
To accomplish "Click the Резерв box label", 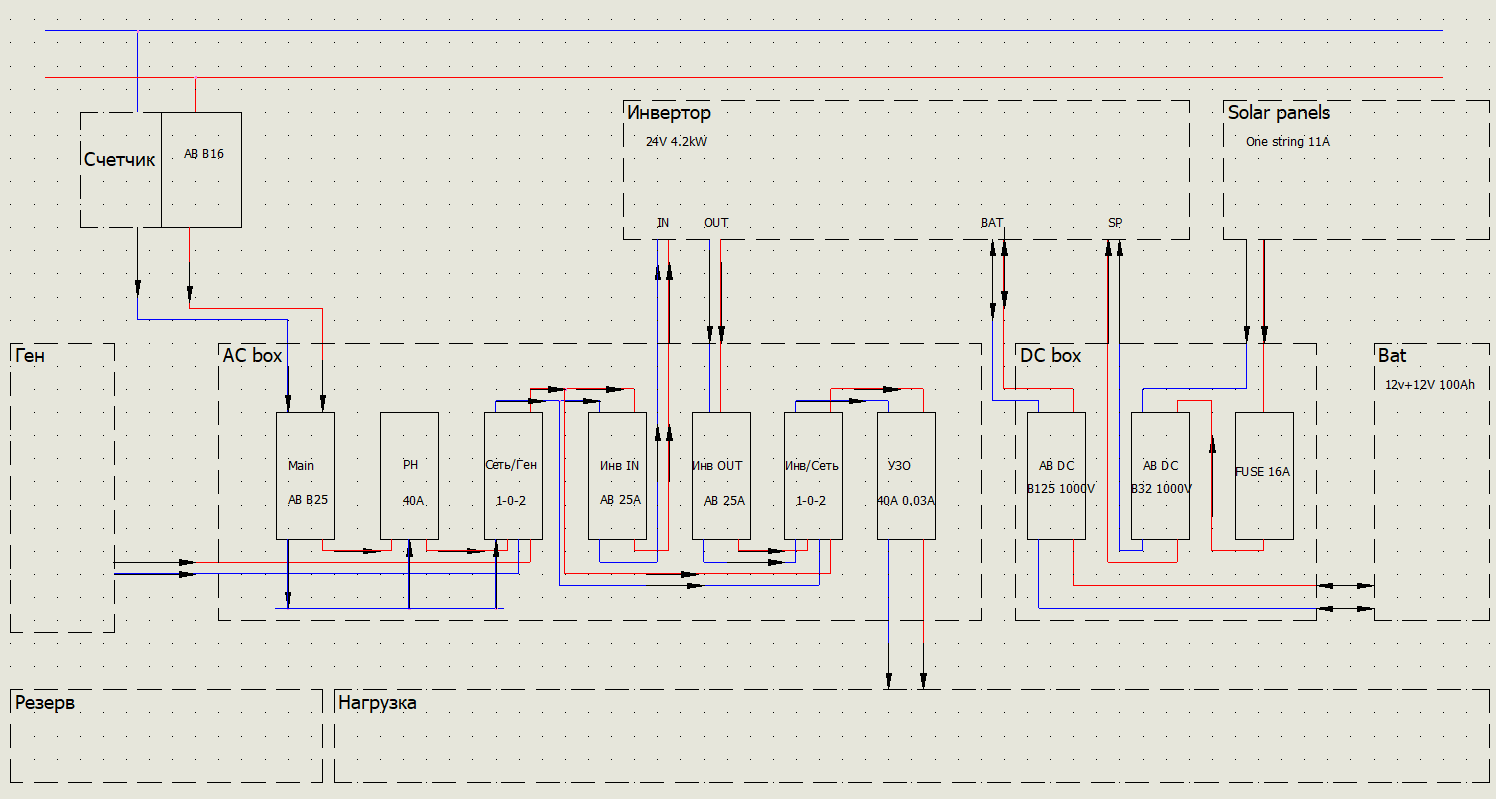I will (x=45, y=703).
